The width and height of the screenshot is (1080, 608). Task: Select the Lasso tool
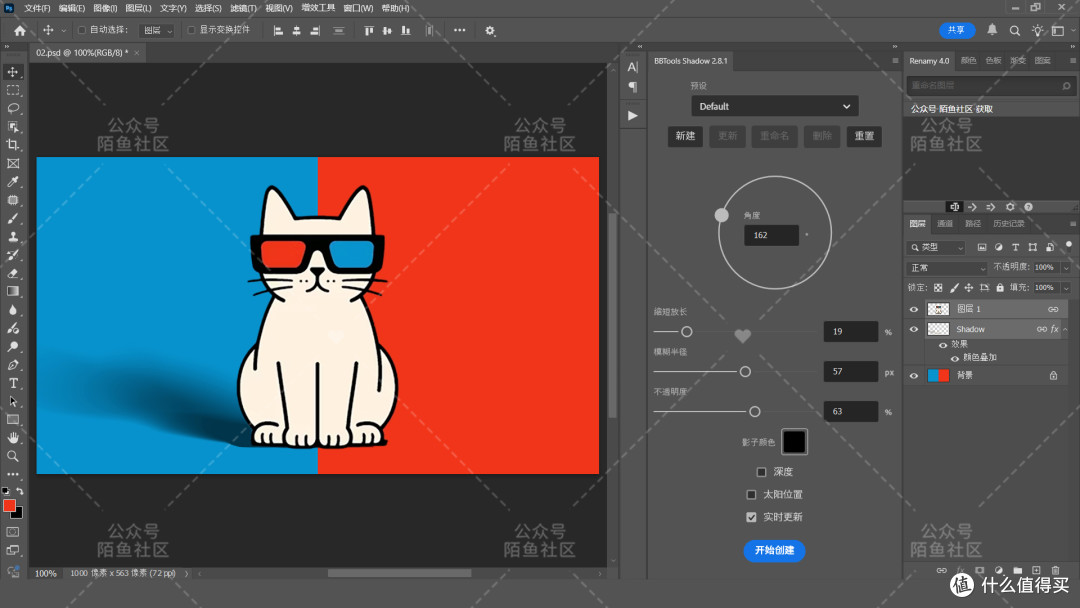[13, 108]
